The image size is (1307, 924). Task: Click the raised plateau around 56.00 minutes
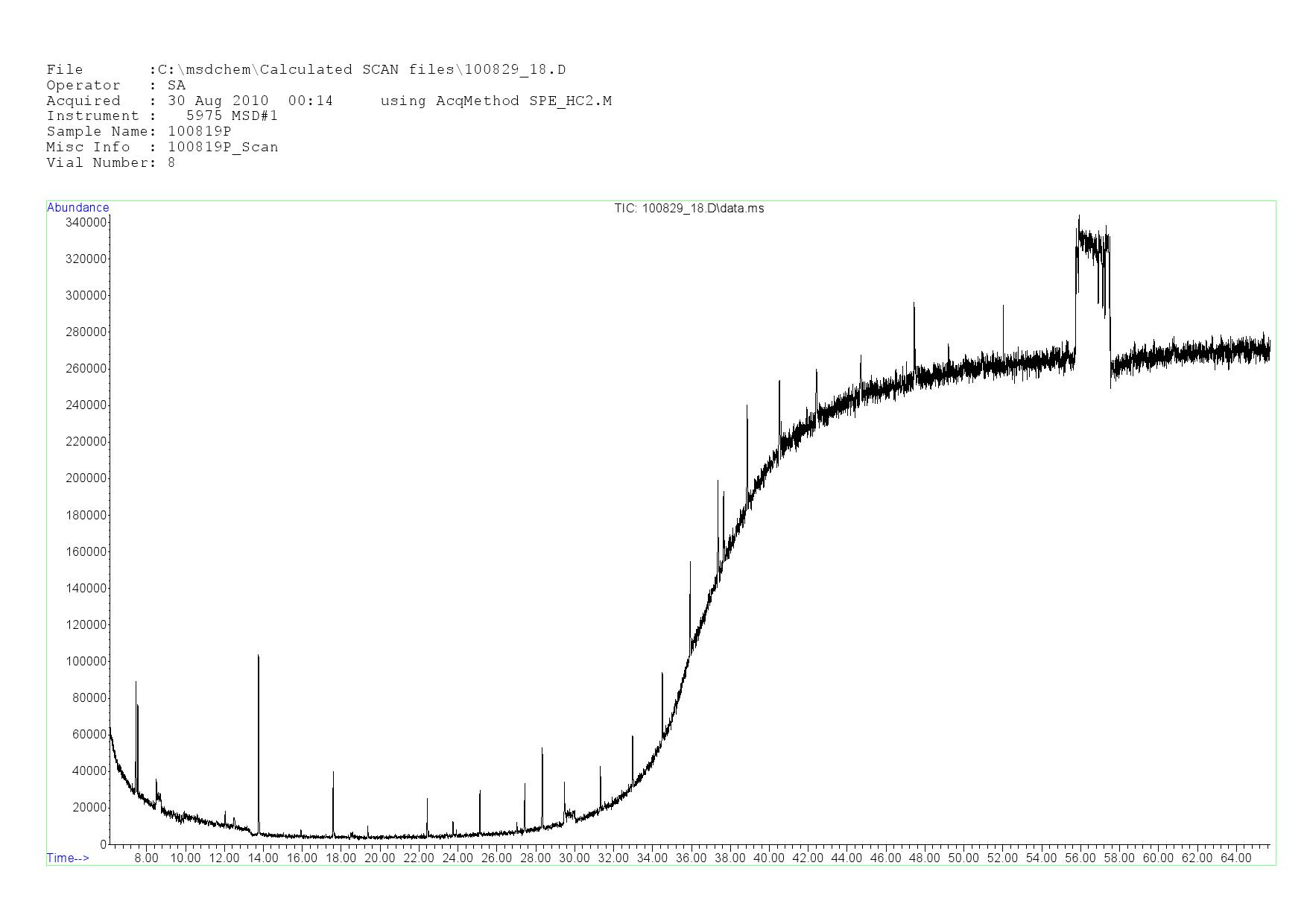click(1092, 242)
